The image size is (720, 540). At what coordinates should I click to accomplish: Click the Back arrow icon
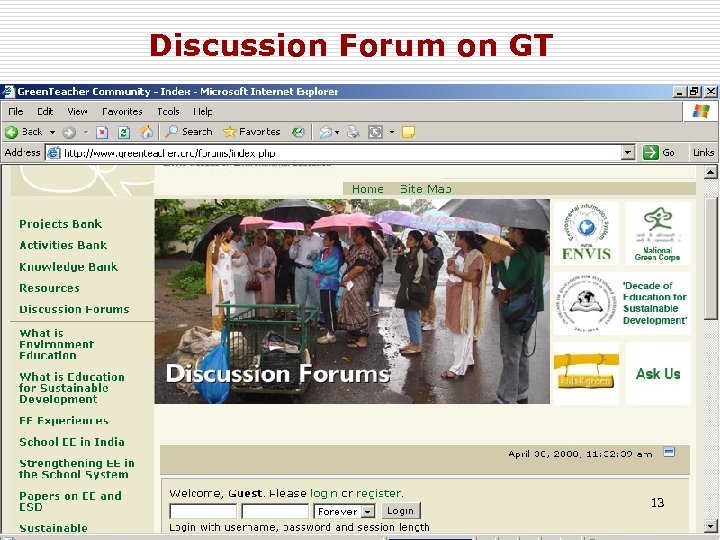11,132
